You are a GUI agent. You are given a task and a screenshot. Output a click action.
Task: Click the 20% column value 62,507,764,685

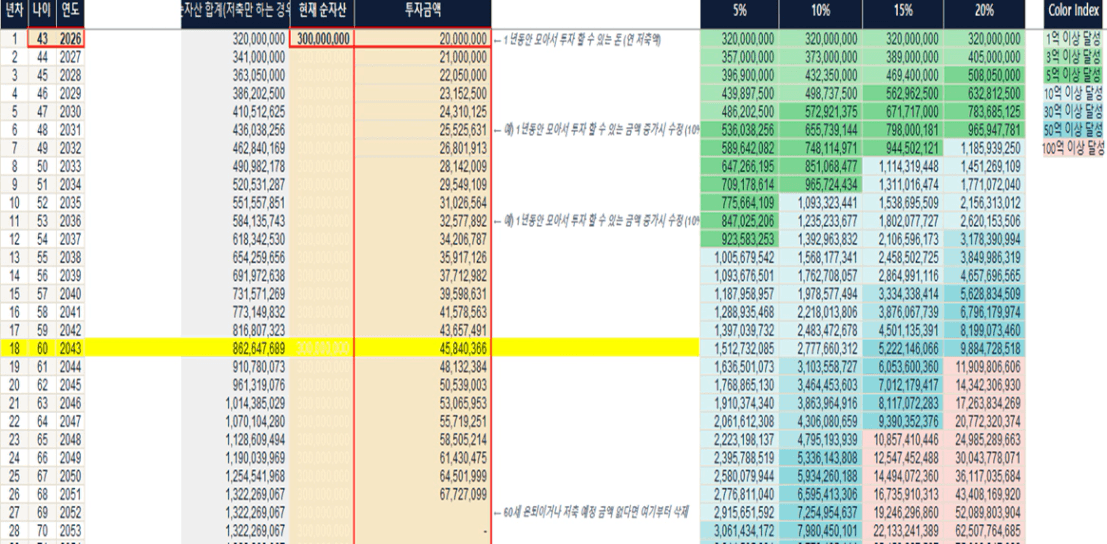pyautogui.click(x=985, y=529)
